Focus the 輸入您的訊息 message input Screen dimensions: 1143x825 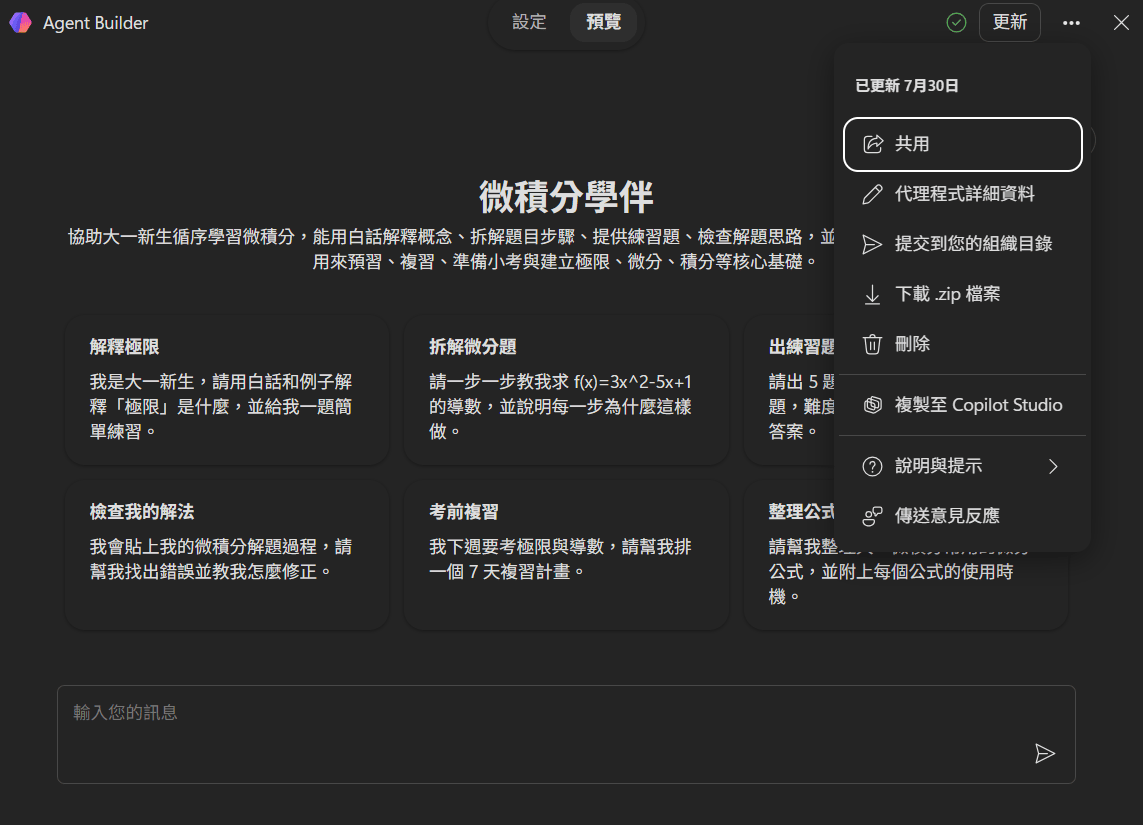(x=566, y=735)
